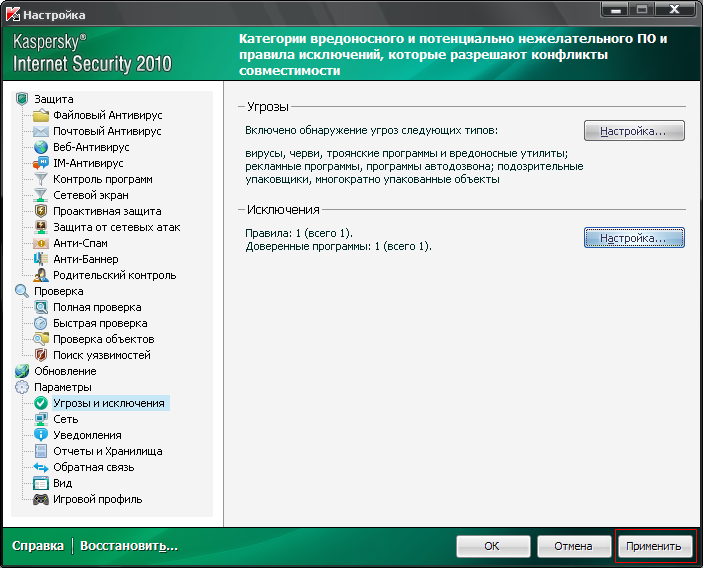
Task: Select Сетевой экран item
Action: (91, 195)
